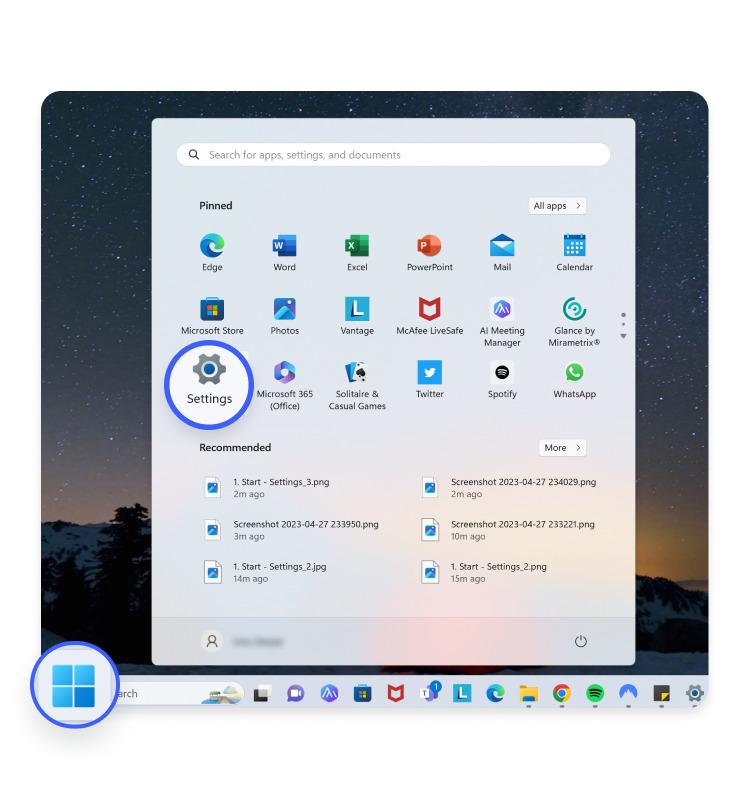Open the user account menu
Screen dimensions: 750x800
click(x=242, y=641)
